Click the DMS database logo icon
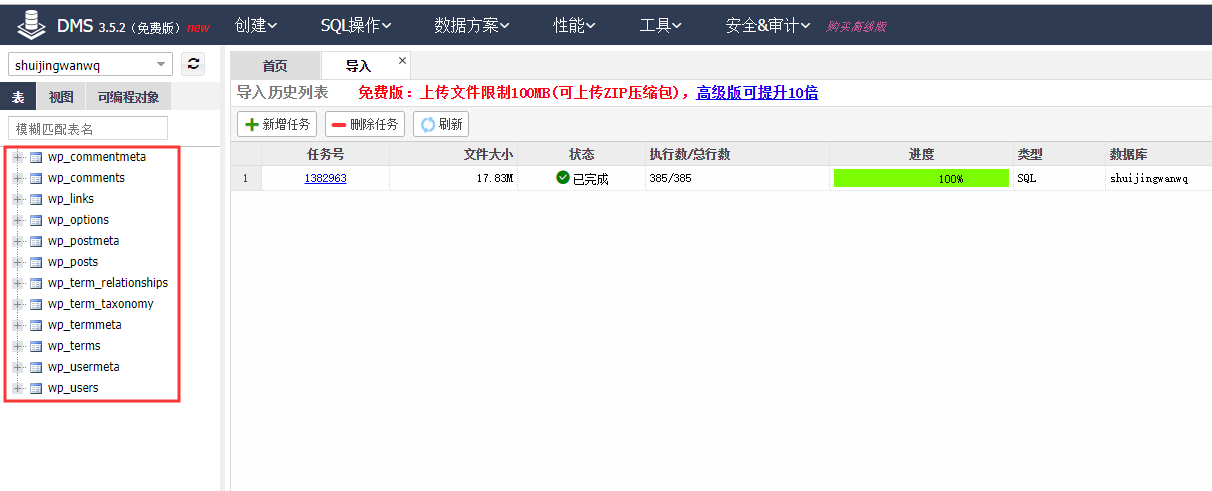Image resolution: width=1212 pixels, height=491 pixels. pos(30,25)
